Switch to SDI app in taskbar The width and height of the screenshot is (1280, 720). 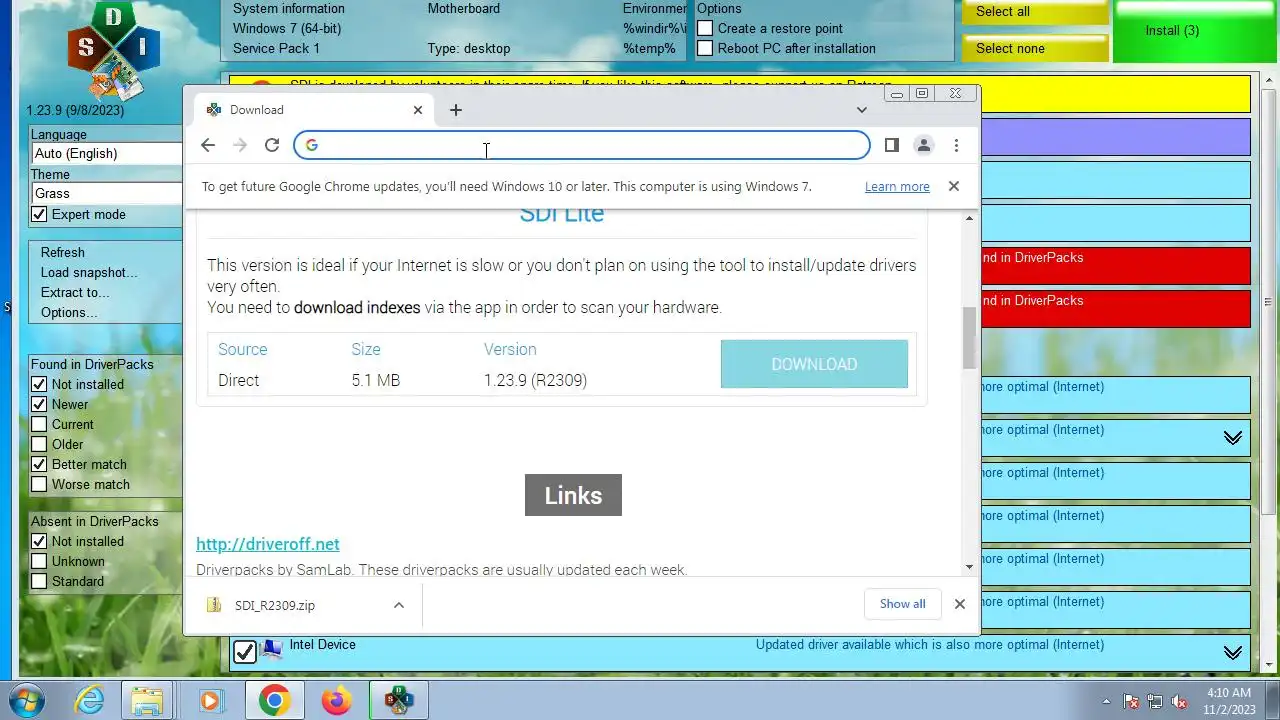coord(398,700)
